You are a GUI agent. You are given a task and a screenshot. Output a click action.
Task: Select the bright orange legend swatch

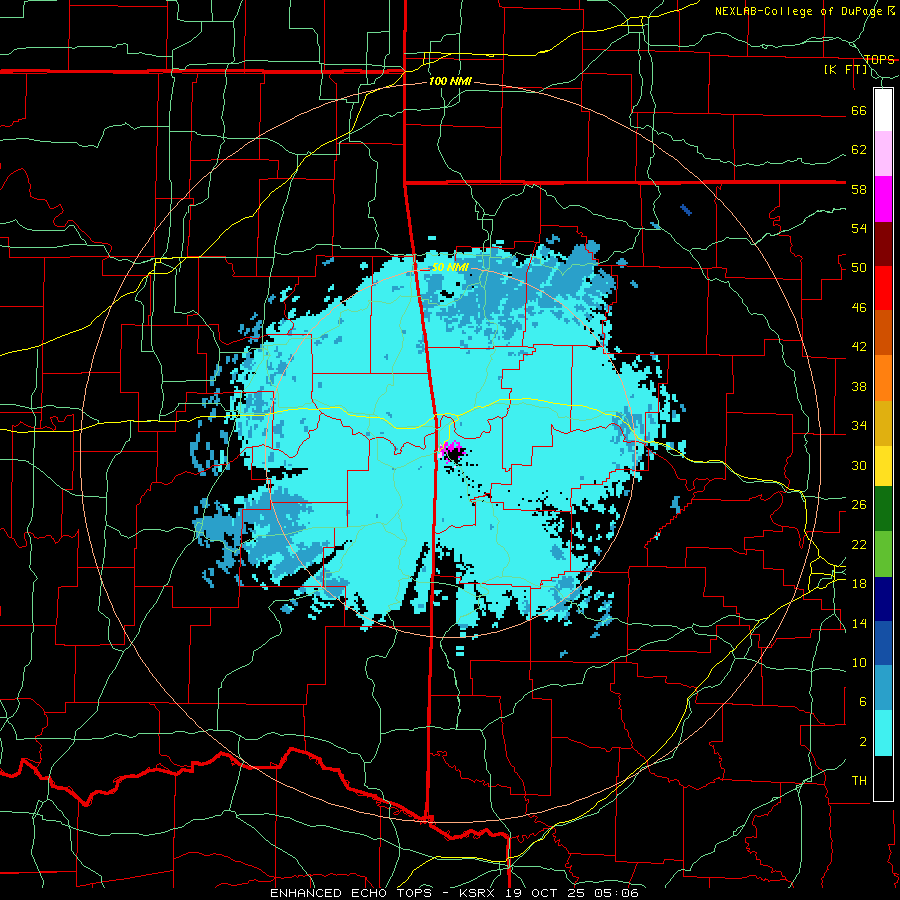pos(883,378)
